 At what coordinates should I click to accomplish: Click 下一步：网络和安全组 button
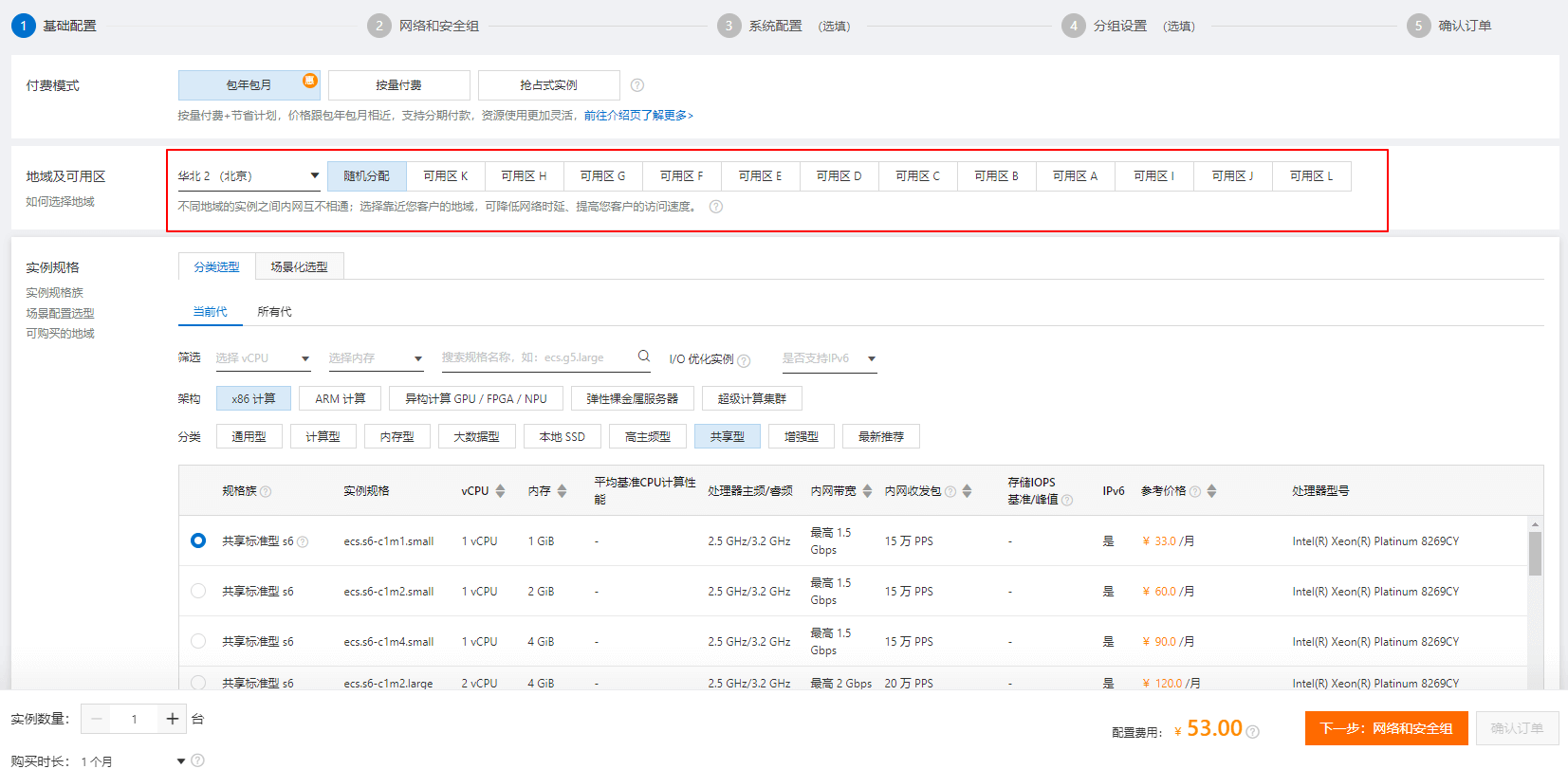tap(1386, 728)
